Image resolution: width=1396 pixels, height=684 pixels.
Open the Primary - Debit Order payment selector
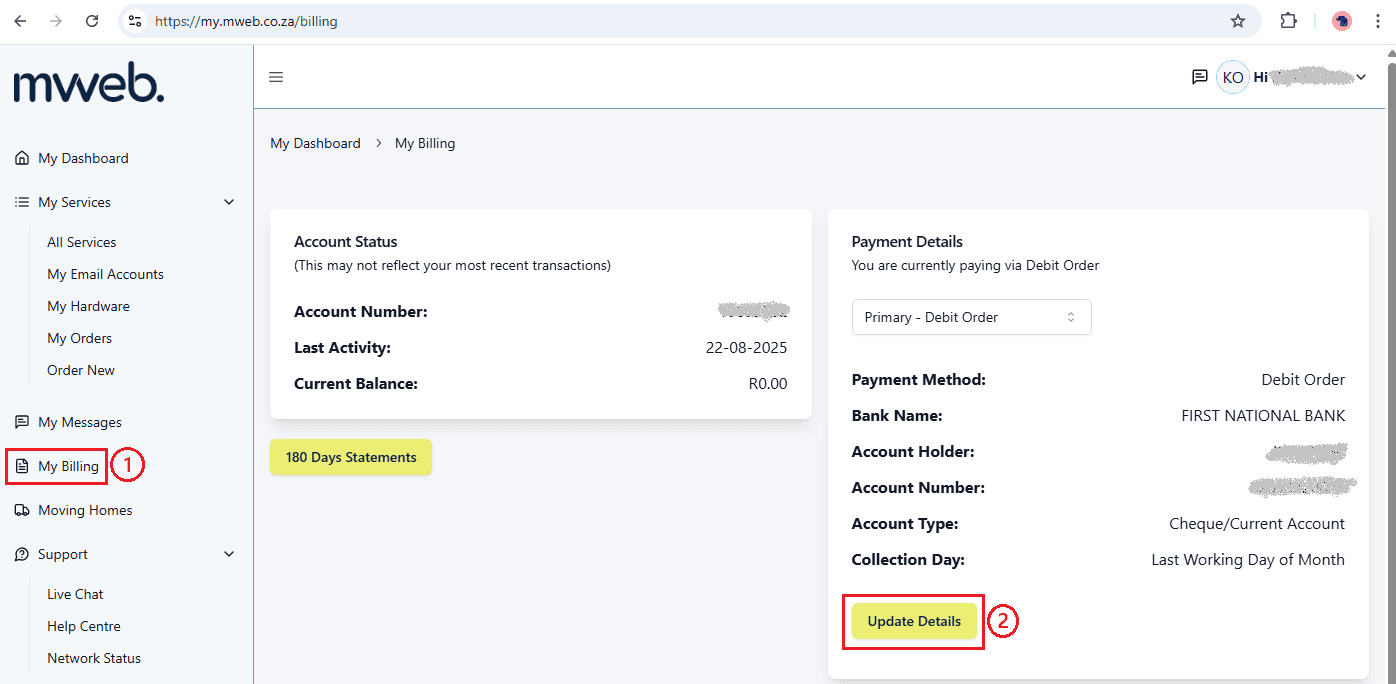click(970, 316)
